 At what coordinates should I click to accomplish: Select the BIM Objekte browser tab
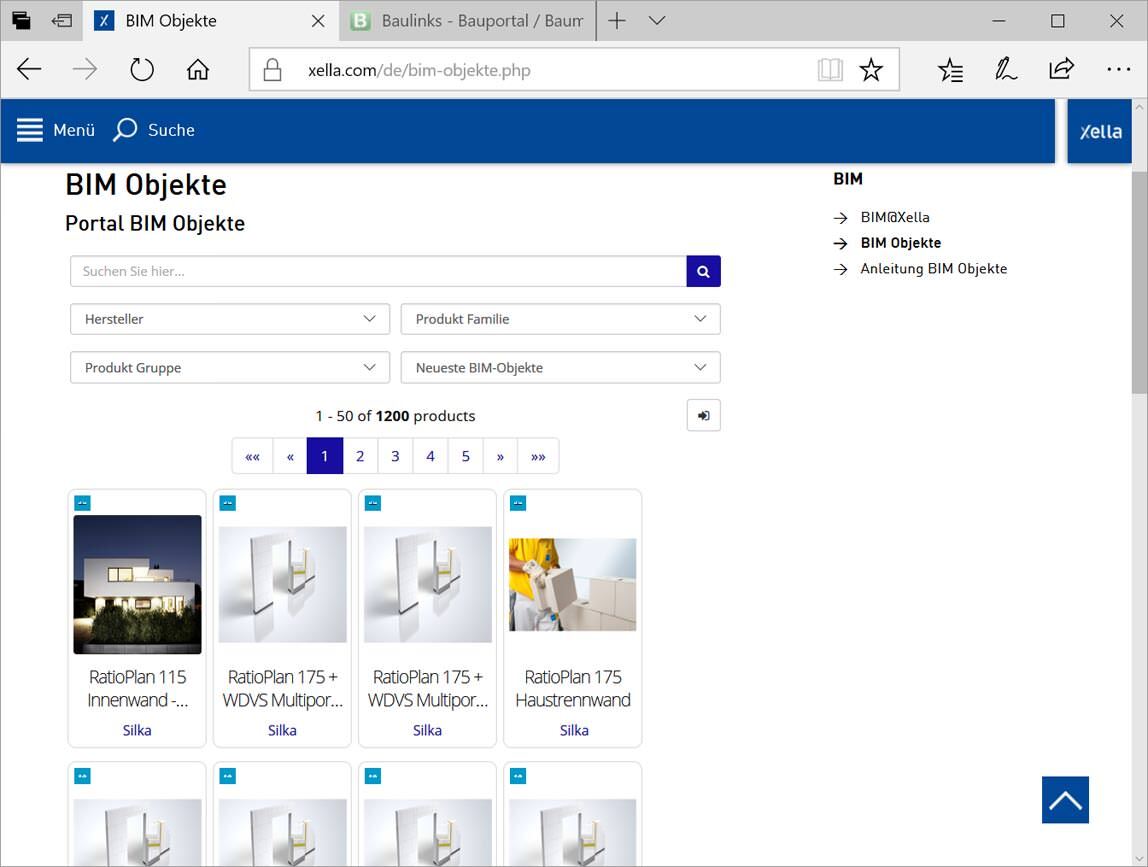pyautogui.click(x=211, y=21)
